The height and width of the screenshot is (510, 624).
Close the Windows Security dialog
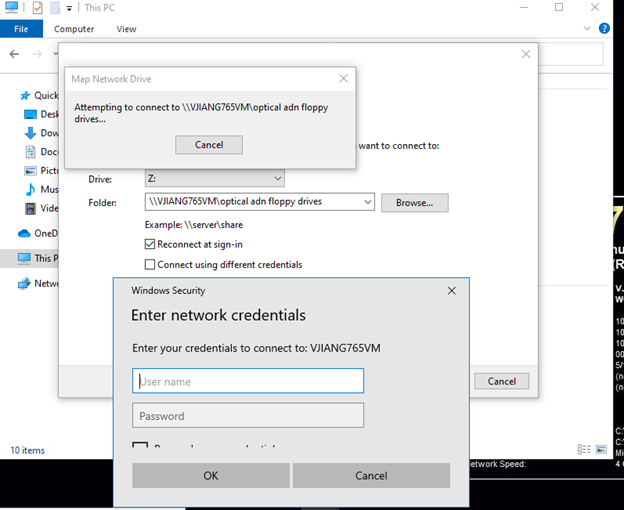click(452, 291)
